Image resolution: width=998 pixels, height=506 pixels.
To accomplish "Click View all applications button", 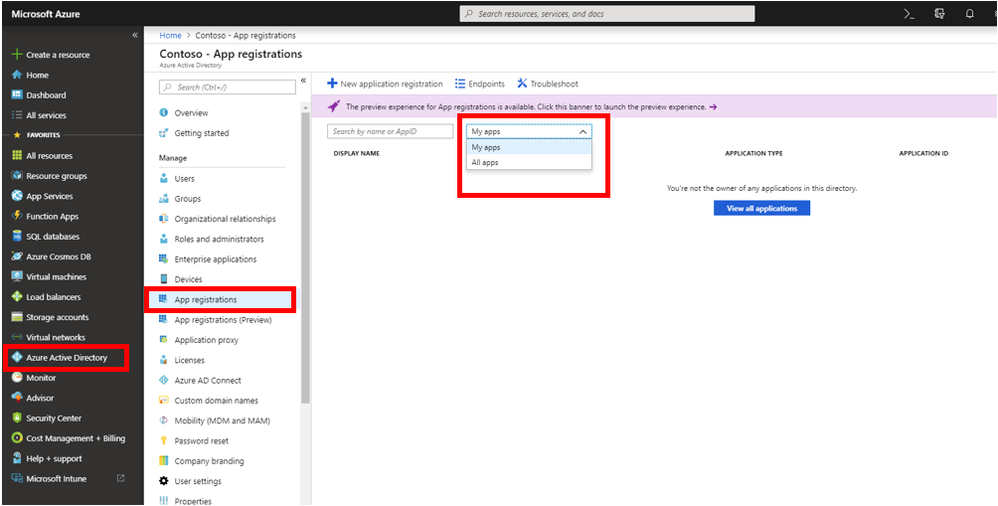I will (x=762, y=208).
